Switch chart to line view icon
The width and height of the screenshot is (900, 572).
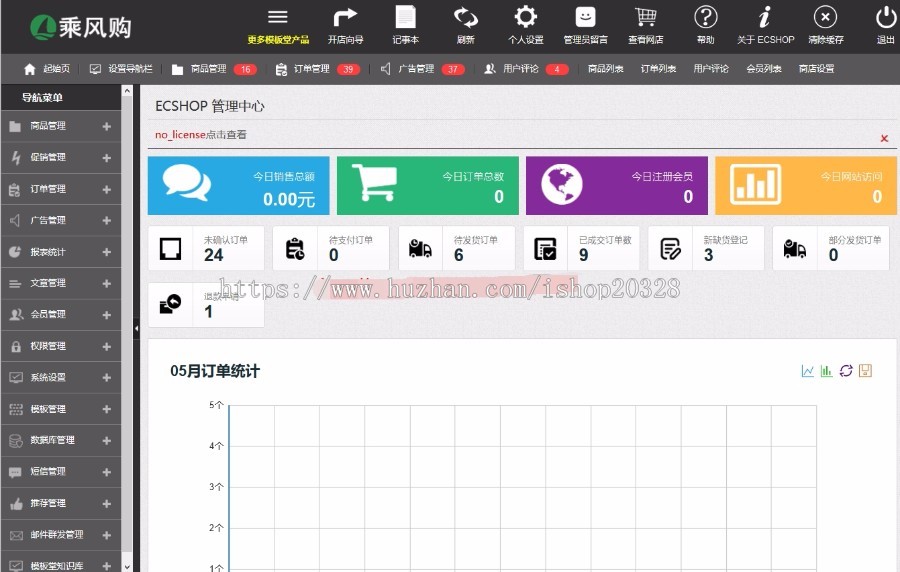[x=808, y=371]
